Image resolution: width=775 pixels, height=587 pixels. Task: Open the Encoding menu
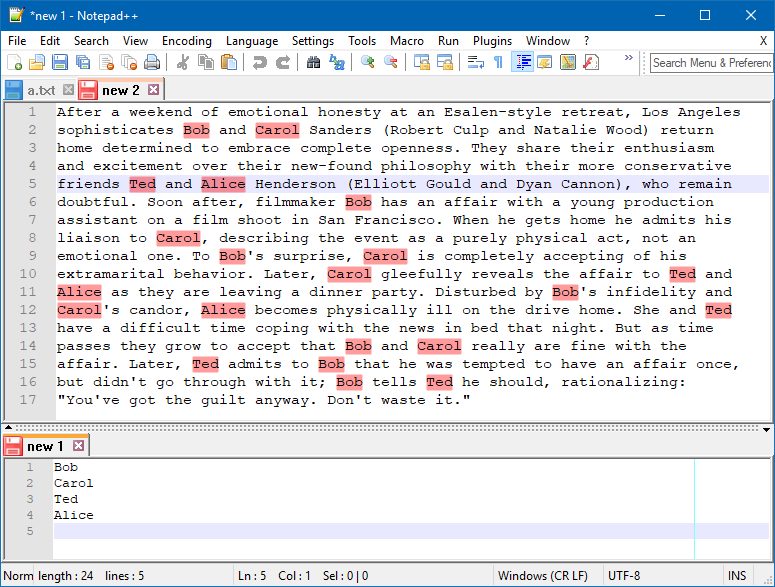pos(187,41)
